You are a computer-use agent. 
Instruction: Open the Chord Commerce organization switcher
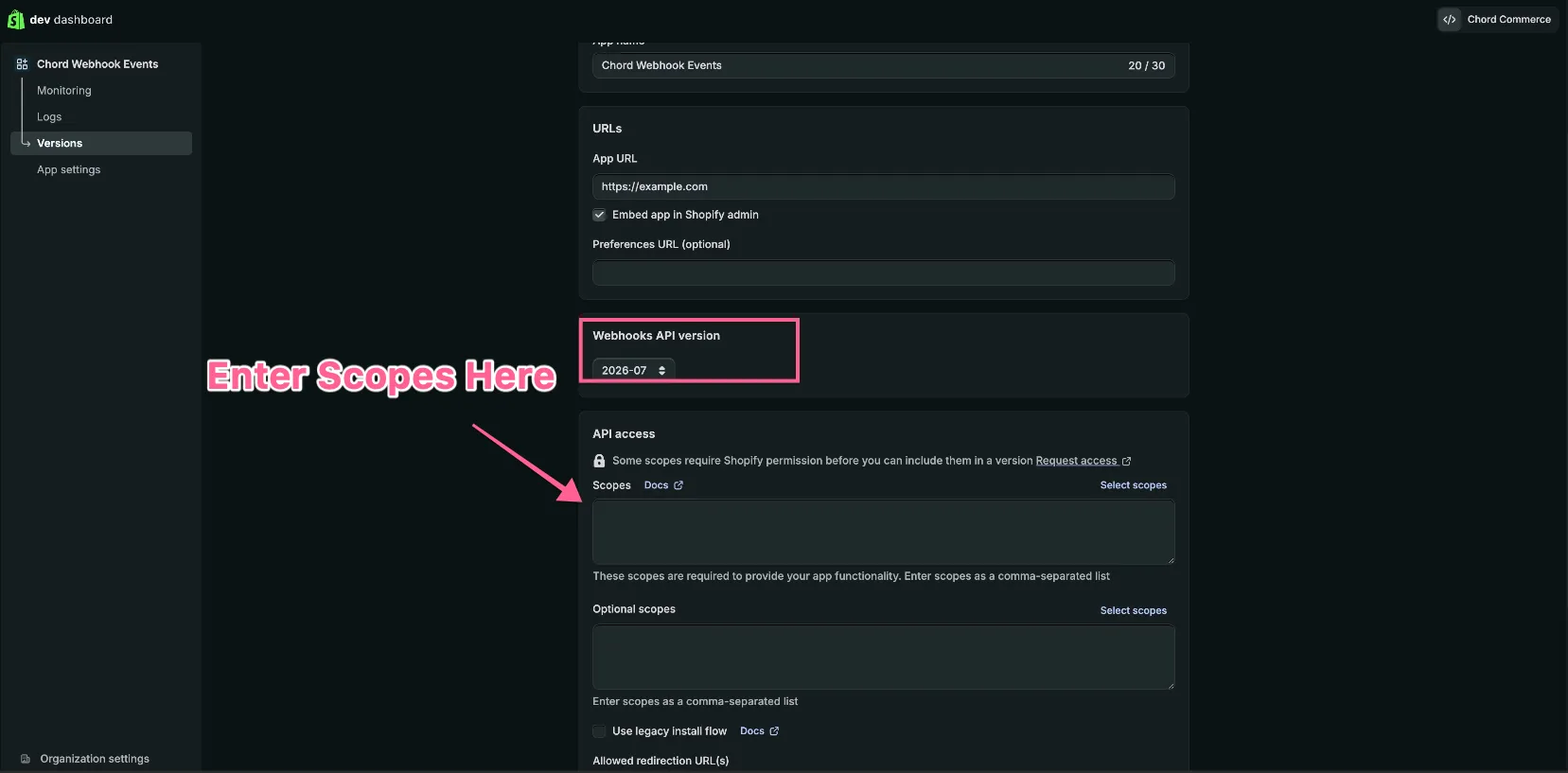(1497, 19)
